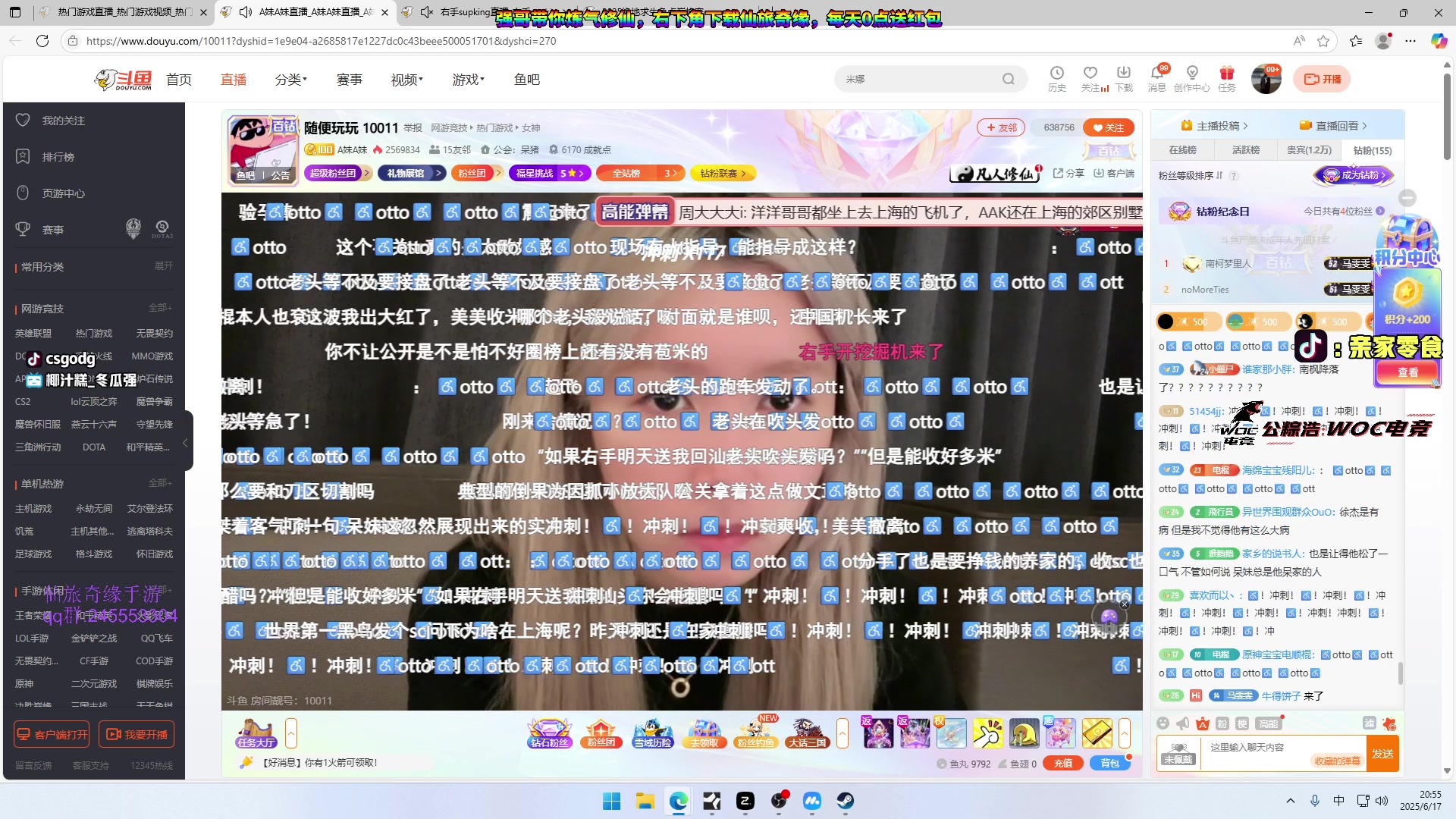The width and height of the screenshot is (1456, 819).
Task: Open user avatar in header
Action: tap(1266, 79)
